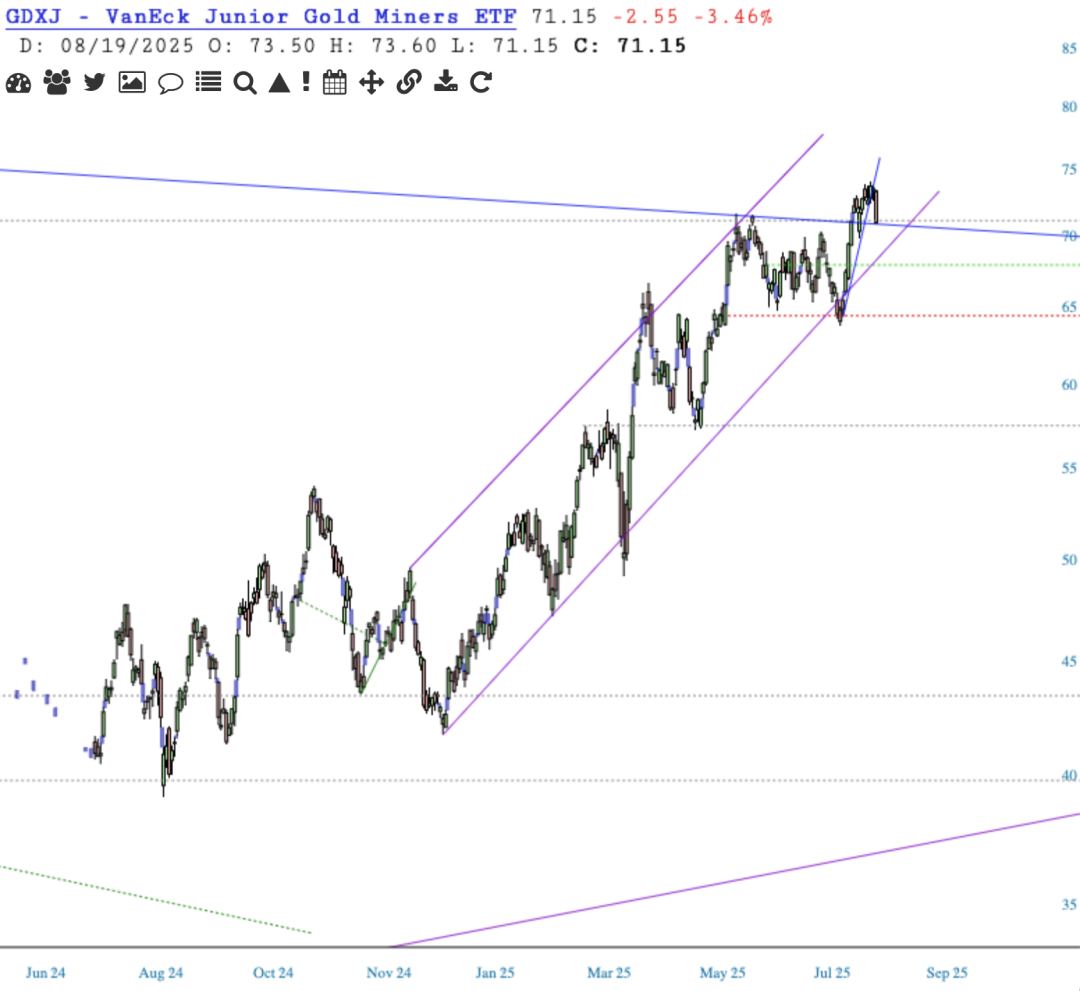Click the Mar 25 date label
Viewport: 1080px width, 991px height.
(609, 973)
